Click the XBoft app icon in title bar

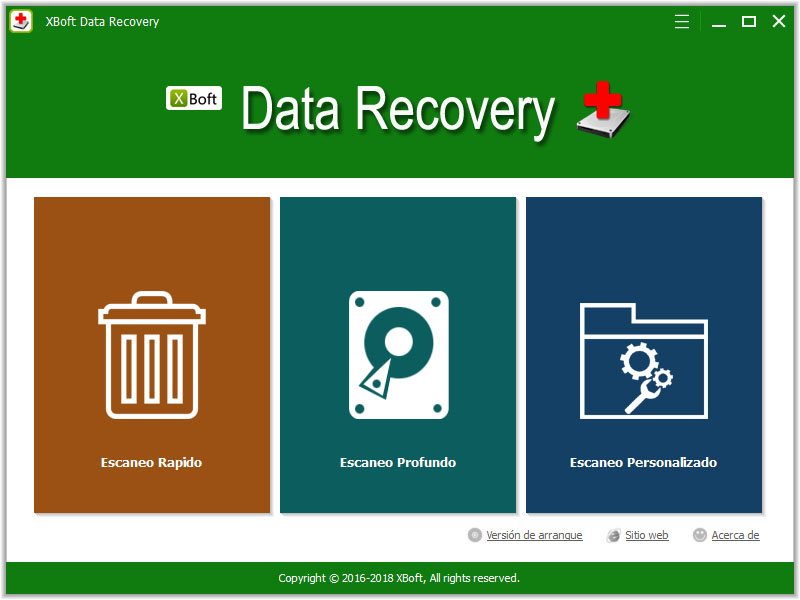20,21
